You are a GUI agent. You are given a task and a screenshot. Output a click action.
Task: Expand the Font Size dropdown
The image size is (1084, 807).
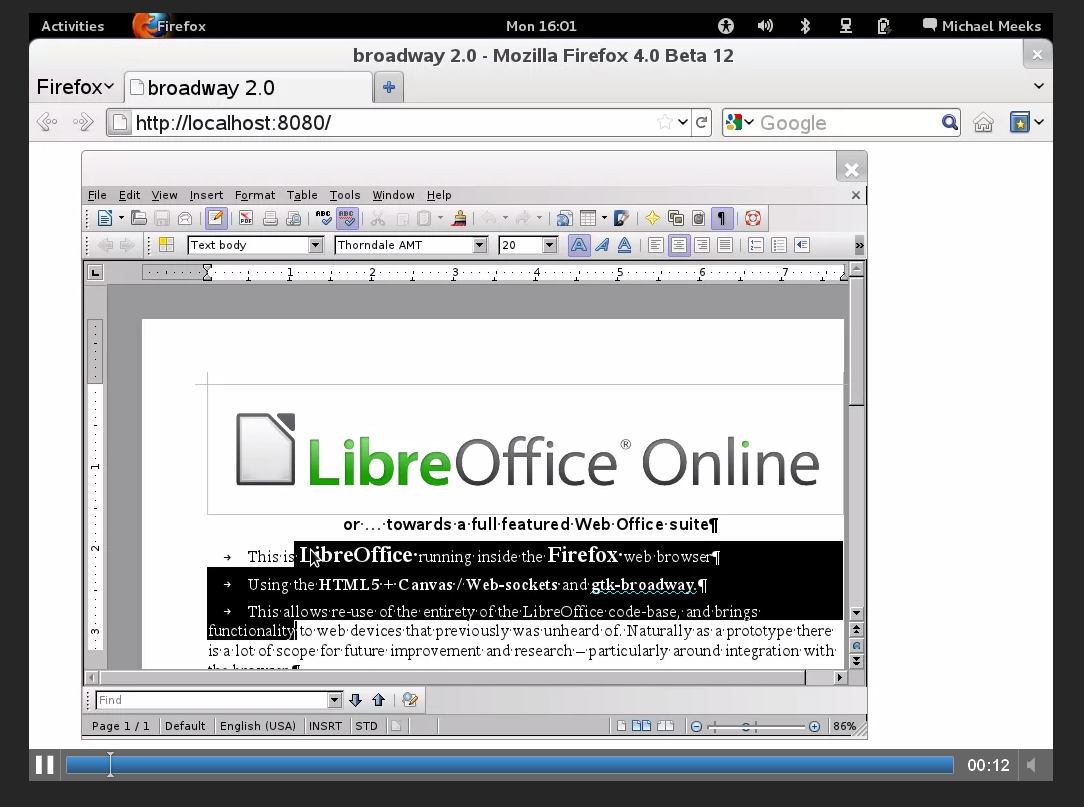pyautogui.click(x=550, y=245)
